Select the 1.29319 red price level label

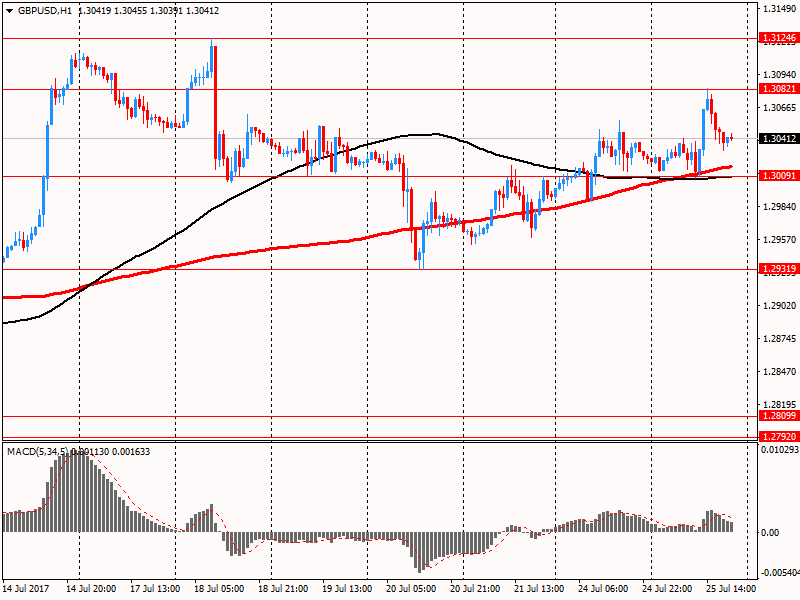point(779,268)
